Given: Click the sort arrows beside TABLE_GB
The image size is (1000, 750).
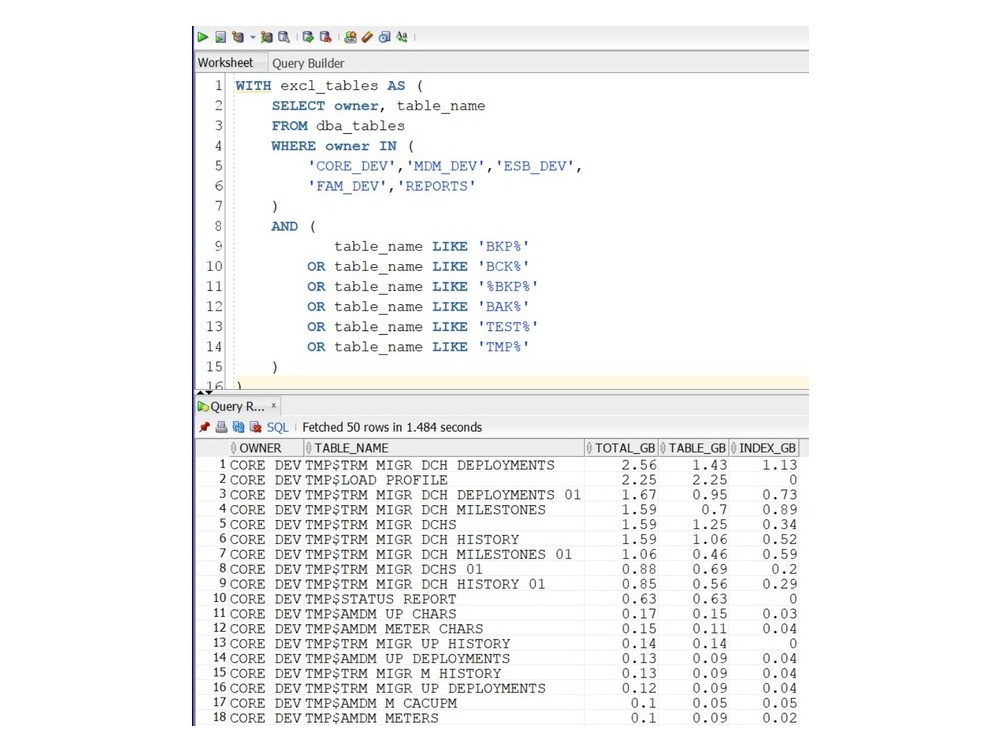Looking at the screenshot, I should (x=663, y=448).
